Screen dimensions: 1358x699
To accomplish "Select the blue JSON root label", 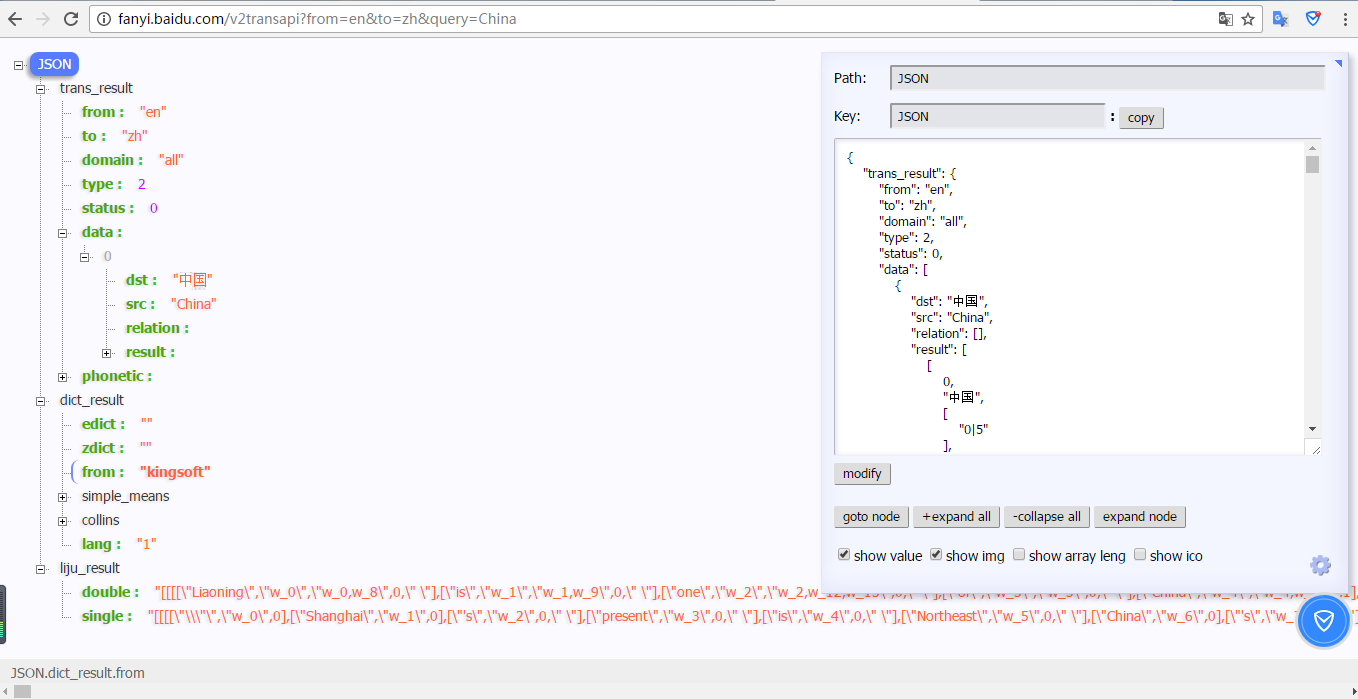I will (x=54, y=64).
